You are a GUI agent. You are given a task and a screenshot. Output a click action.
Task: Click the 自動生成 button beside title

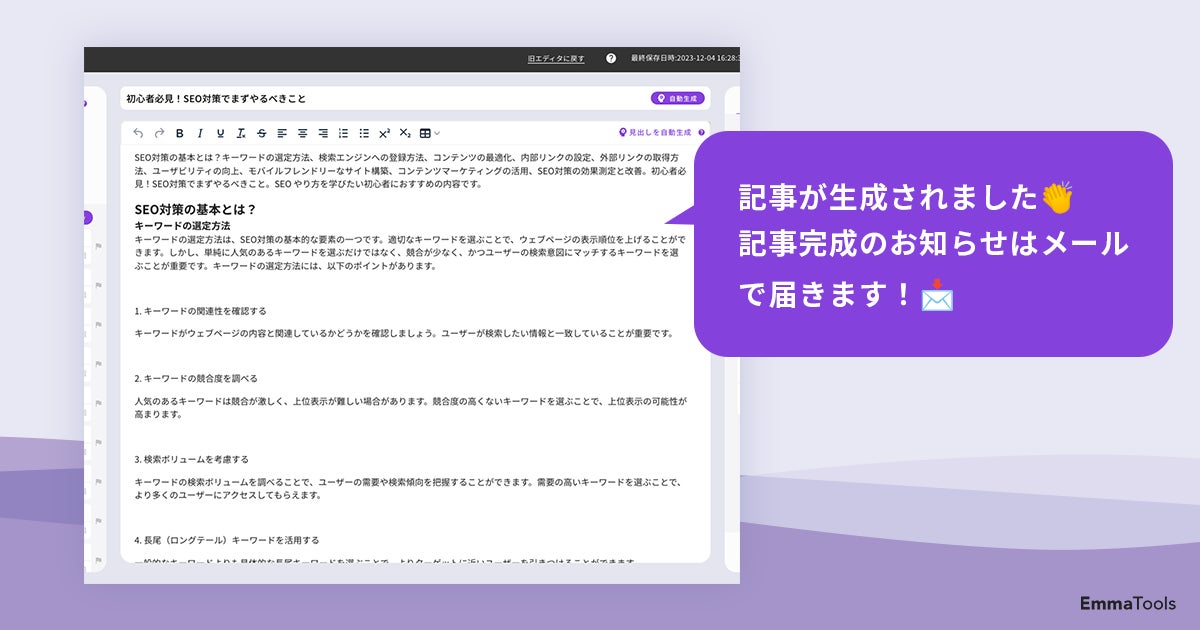pyautogui.click(x=678, y=98)
